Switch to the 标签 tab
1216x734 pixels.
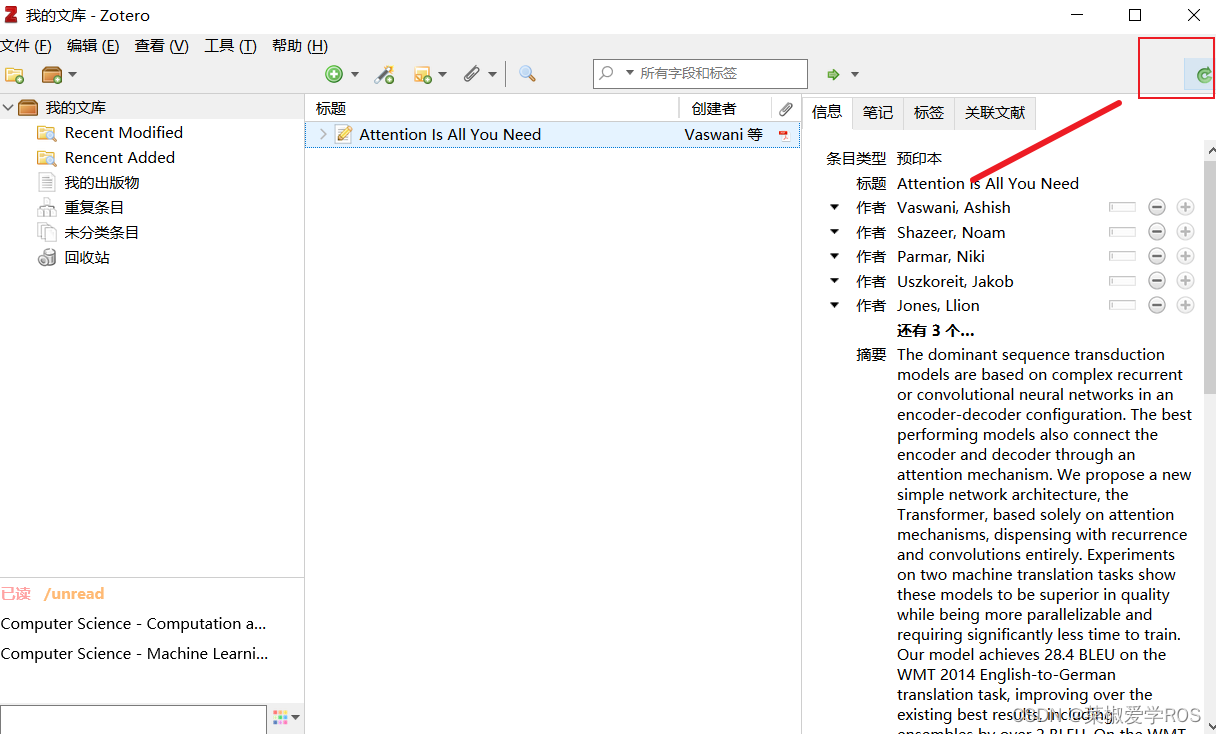point(929,112)
